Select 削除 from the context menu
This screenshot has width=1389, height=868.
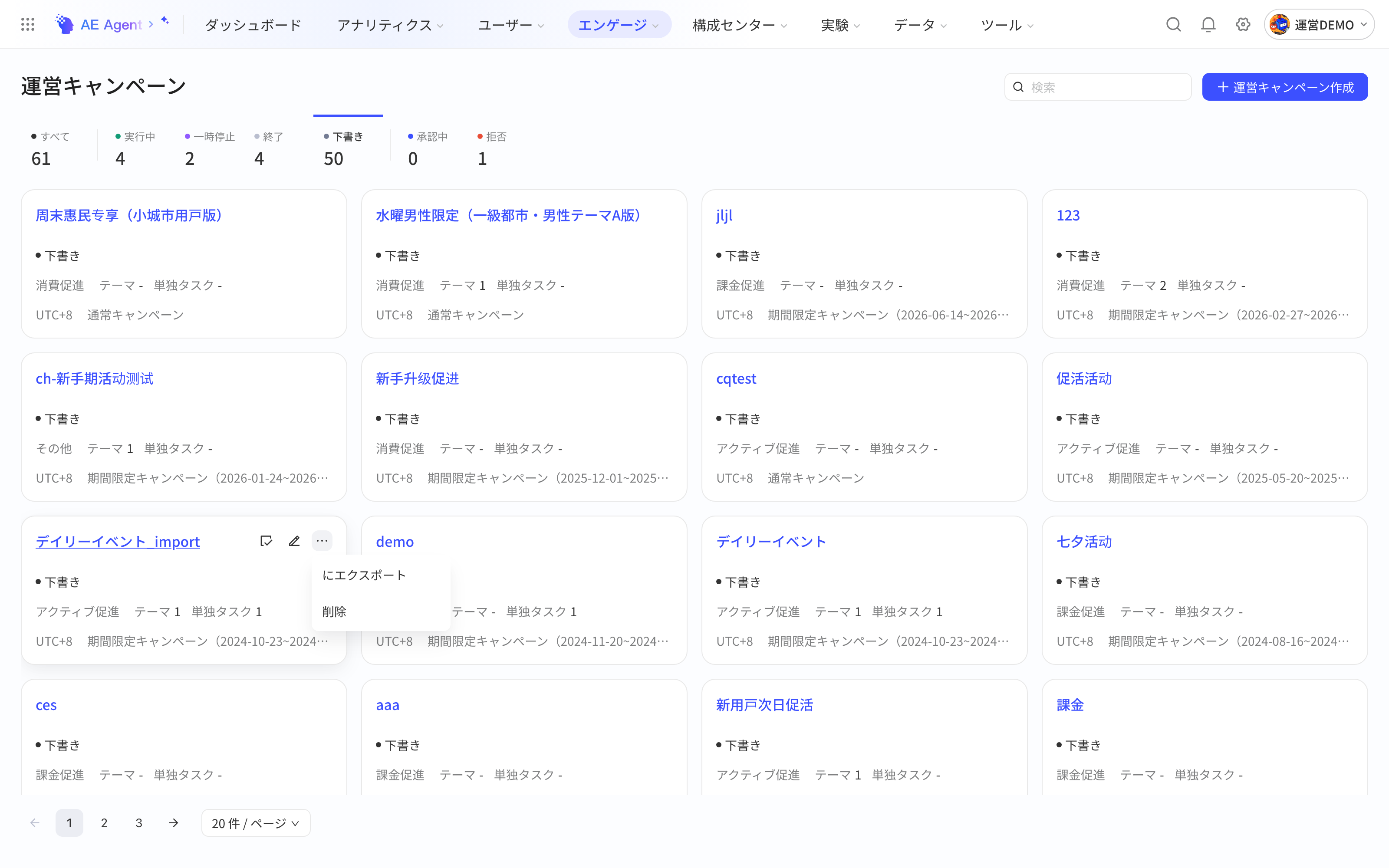click(381, 612)
